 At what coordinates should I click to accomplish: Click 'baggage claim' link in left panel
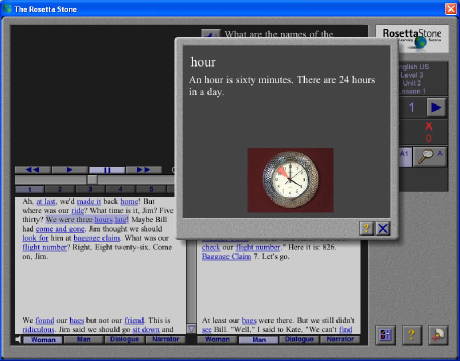pos(97,238)
